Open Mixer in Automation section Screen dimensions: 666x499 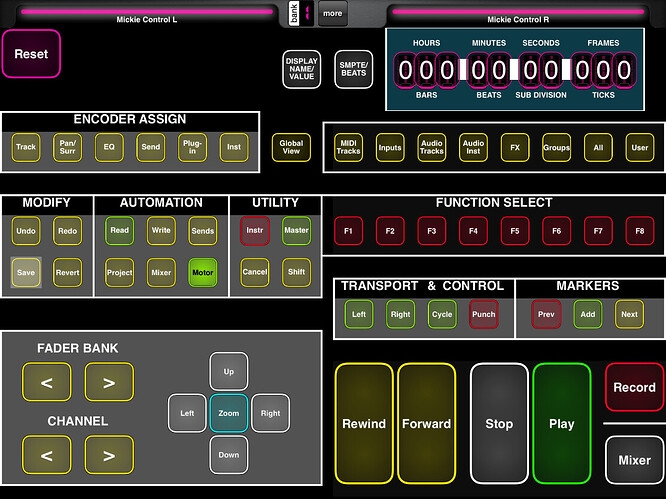161,272
